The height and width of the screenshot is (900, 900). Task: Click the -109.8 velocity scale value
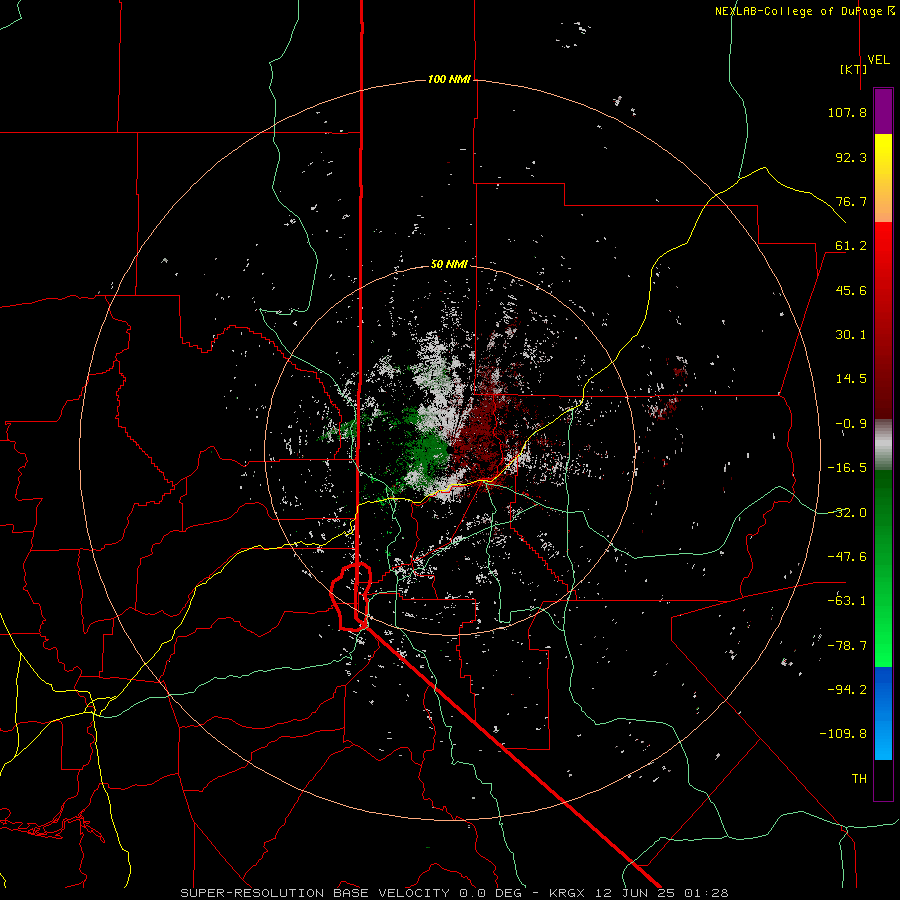click(843, 734)
